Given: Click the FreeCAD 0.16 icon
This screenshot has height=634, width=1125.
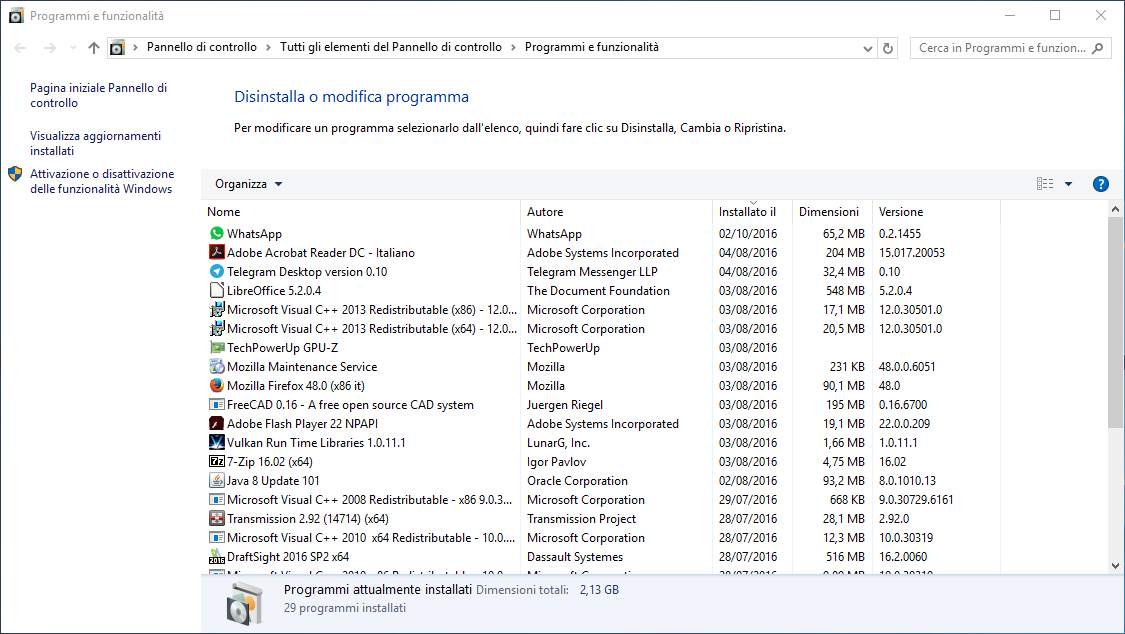Looking at the screenshot, I should pyautogui.click(x=217, y=404).
